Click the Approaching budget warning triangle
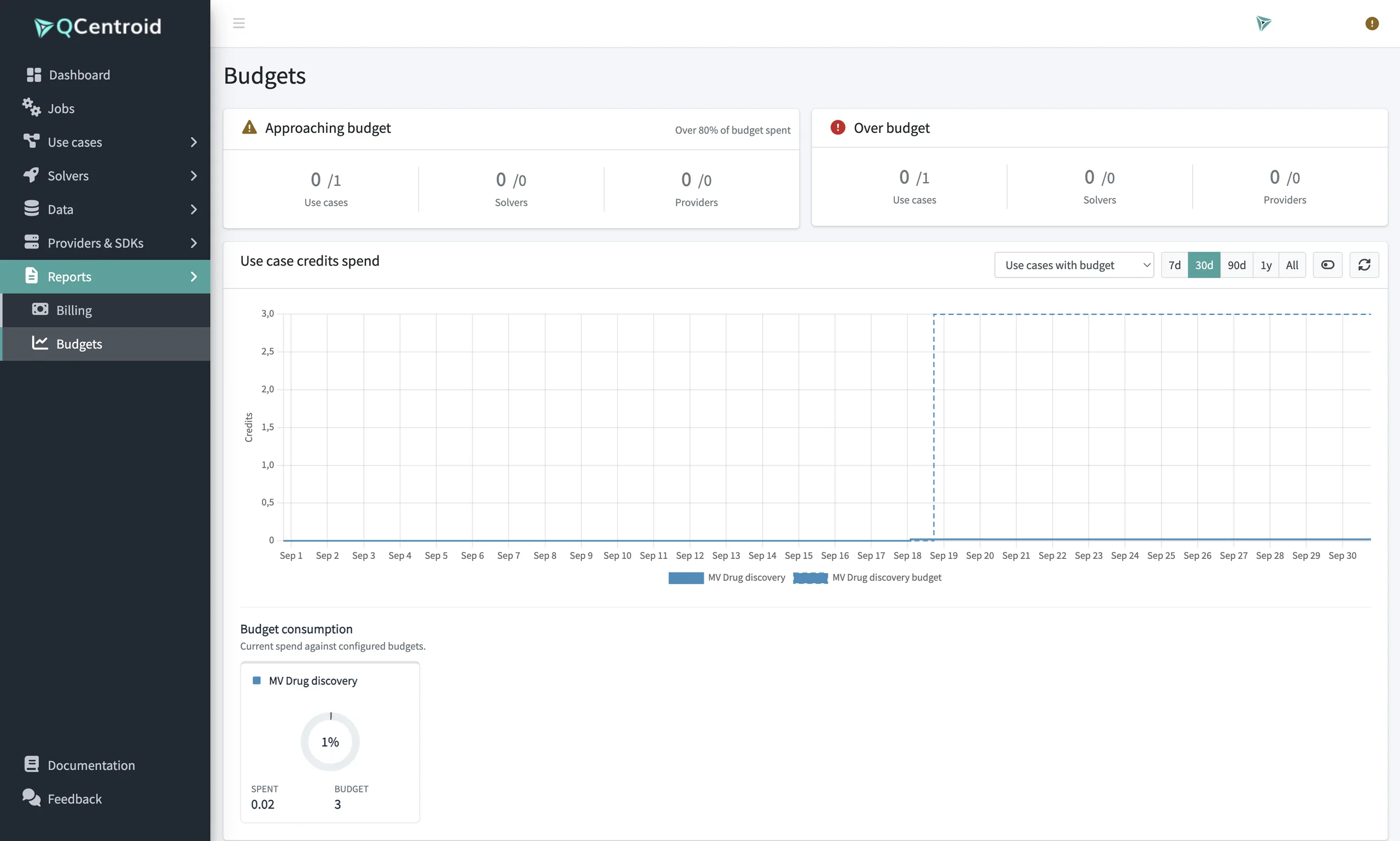1400x841 pixels. tap(249, 127)
